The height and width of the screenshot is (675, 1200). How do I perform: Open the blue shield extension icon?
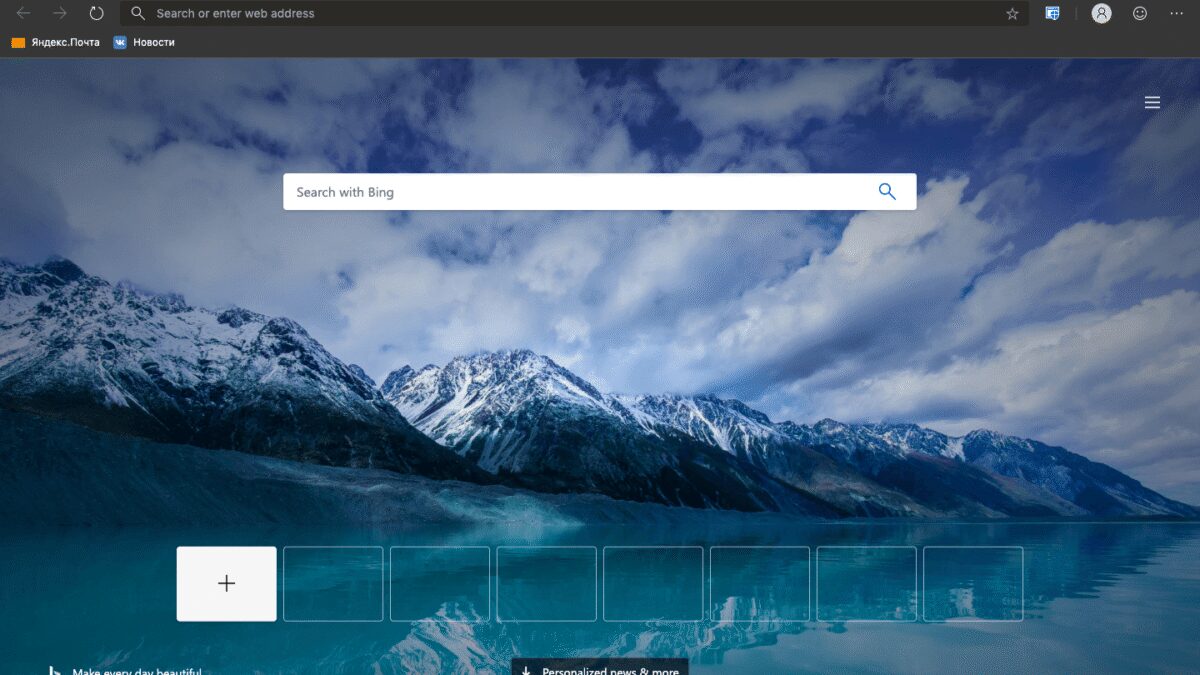[x=1052, y=14]
